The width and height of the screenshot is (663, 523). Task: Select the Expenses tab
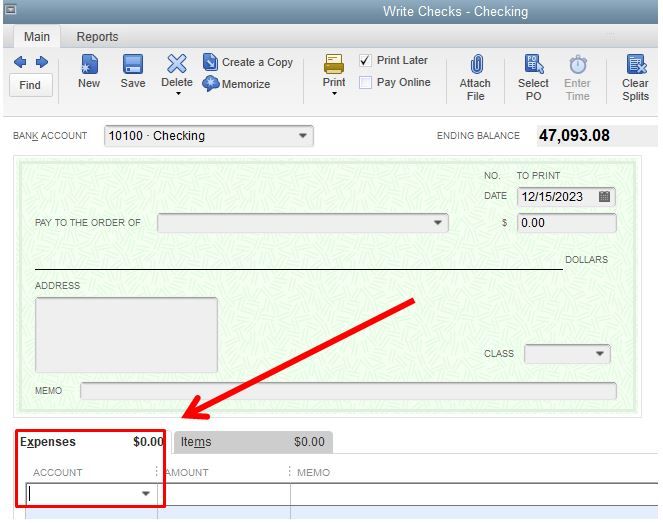91,442
